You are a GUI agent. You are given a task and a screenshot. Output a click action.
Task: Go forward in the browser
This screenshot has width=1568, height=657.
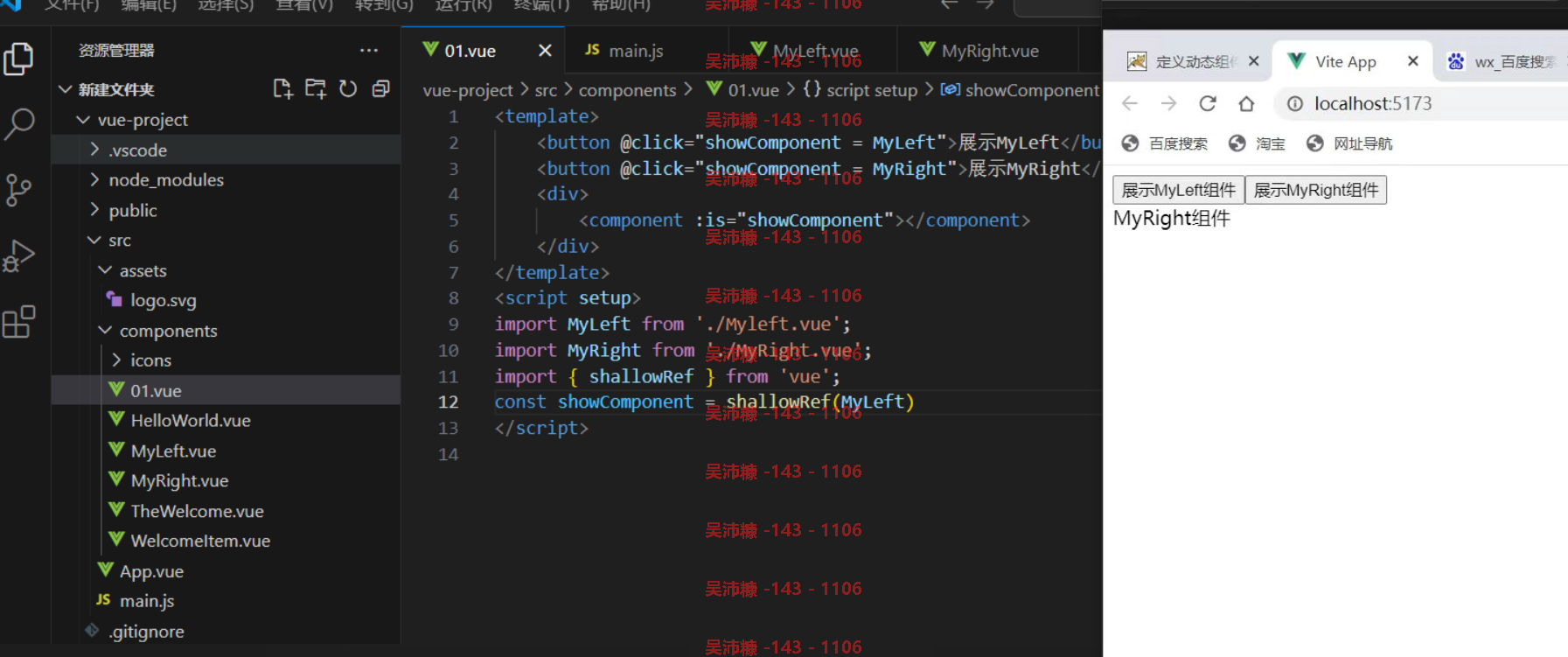(1168, 103)
